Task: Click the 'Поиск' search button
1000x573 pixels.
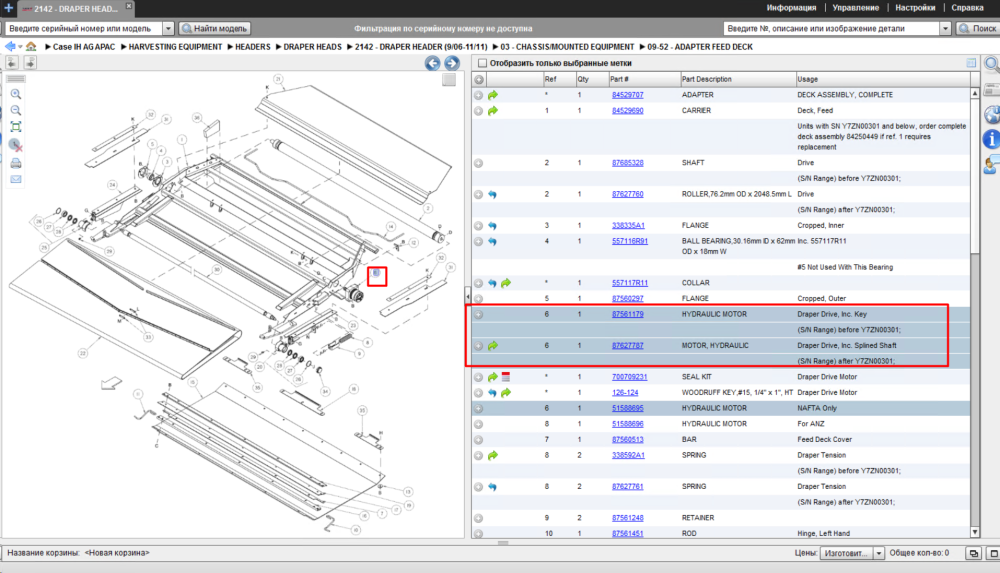Action: click(978, 29)
